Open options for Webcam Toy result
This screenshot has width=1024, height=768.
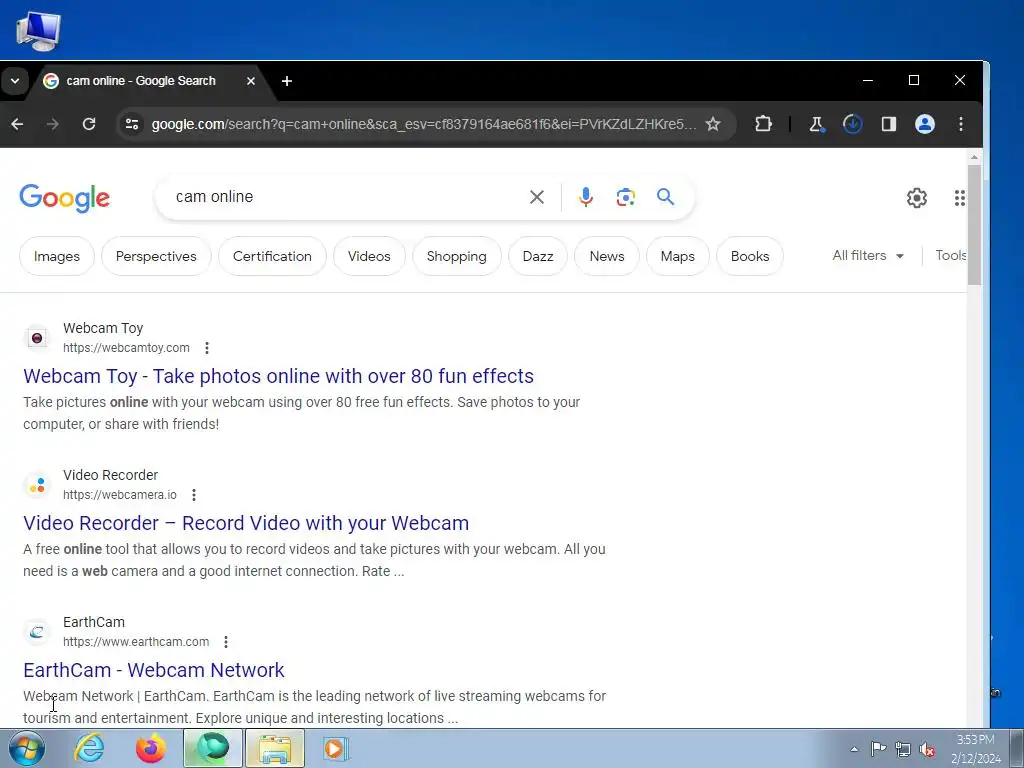pos(207,348)
